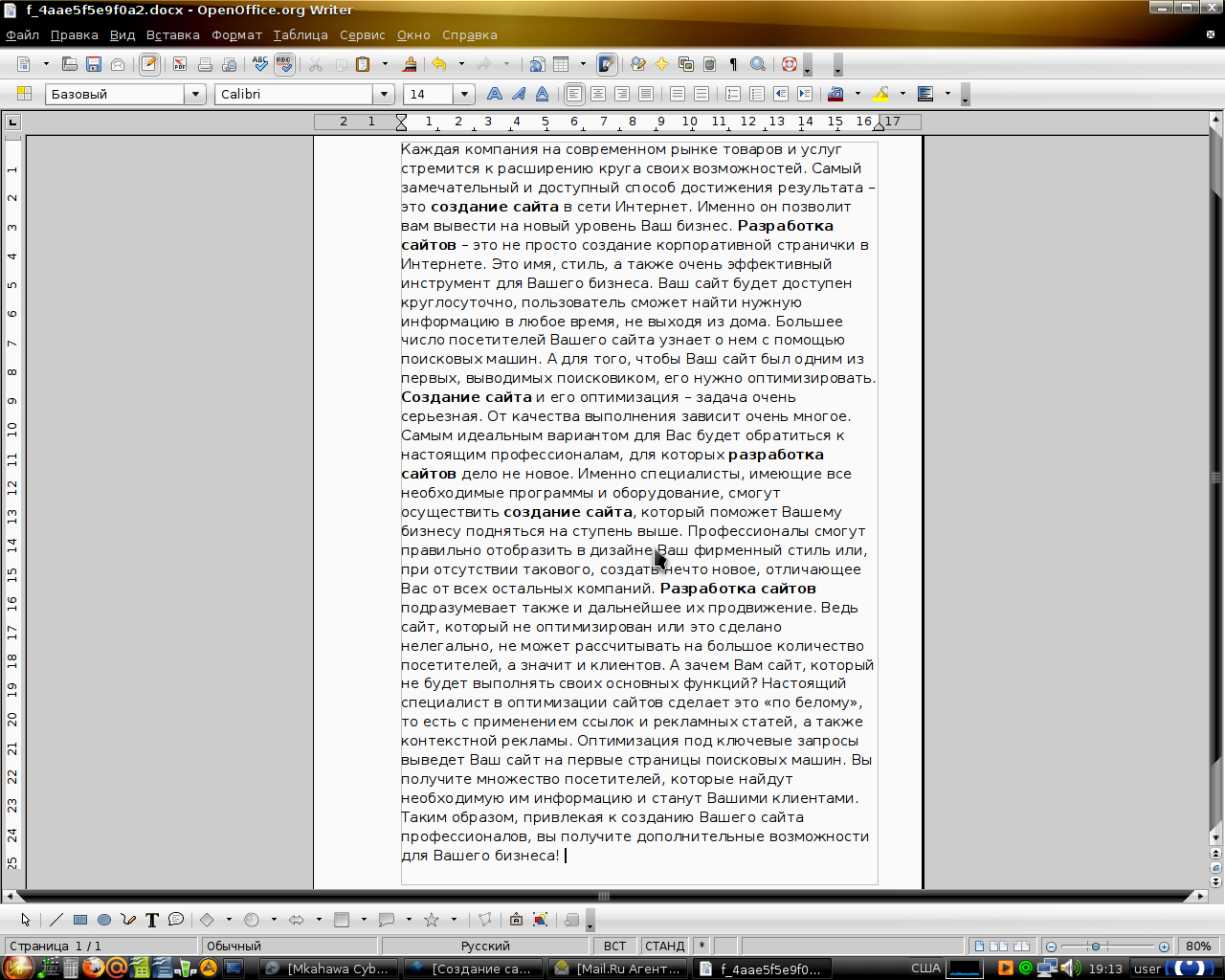Toggle AutoSpellcheck
This screenshot has height=980, width=1225.
(x=284, y=64)
